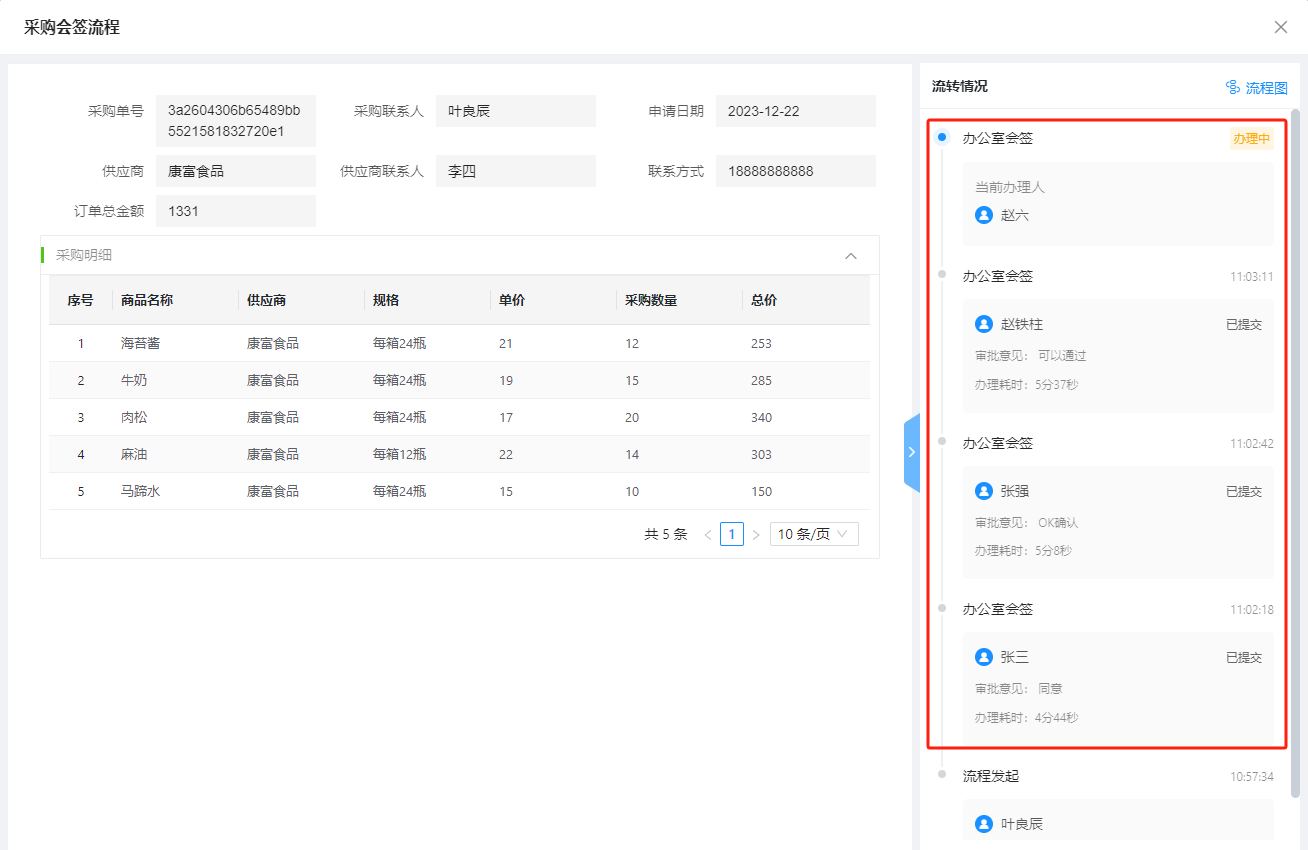Click the 供应商联系人 field showing 李四
1308x850 pixels.
(x=515, y=171)
